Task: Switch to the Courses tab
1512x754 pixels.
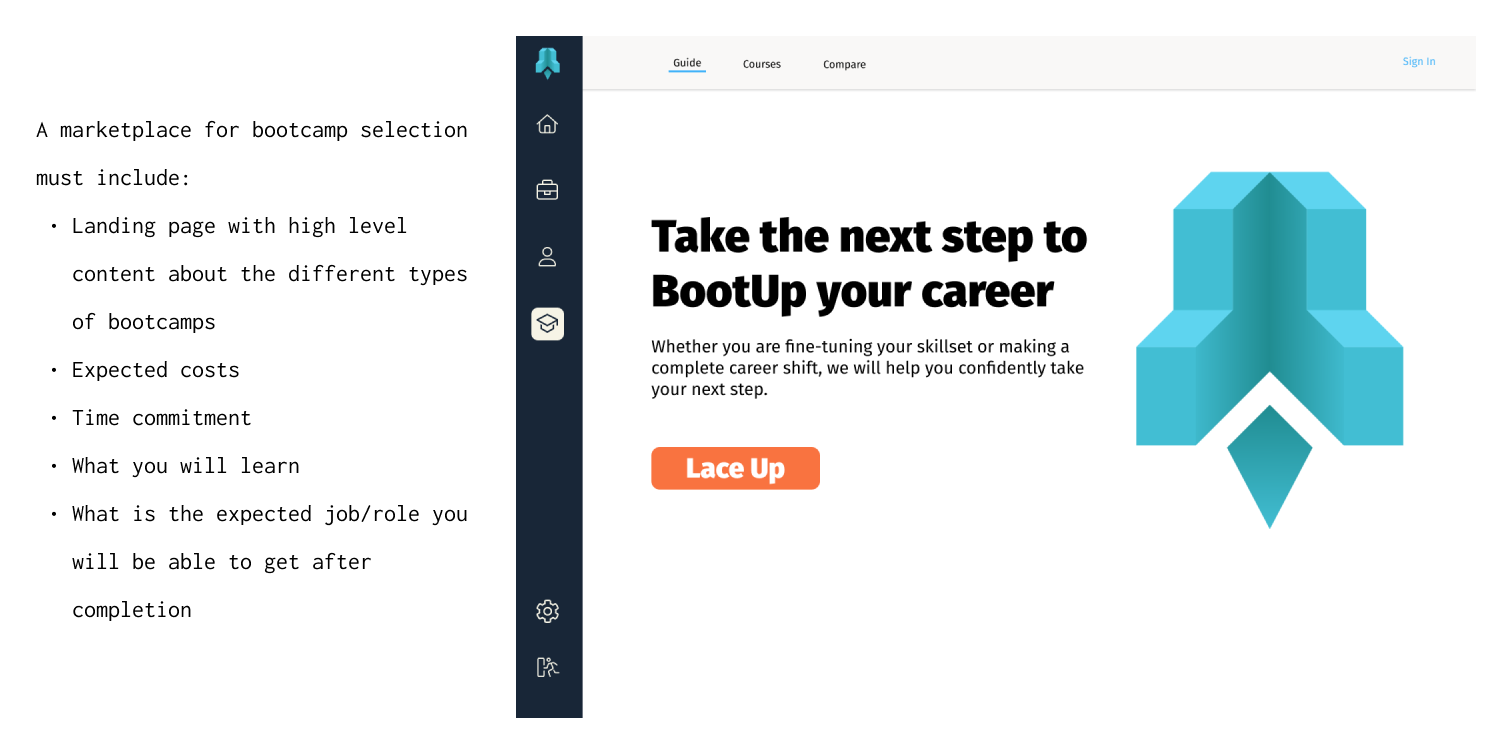Action: click(762, 64)
